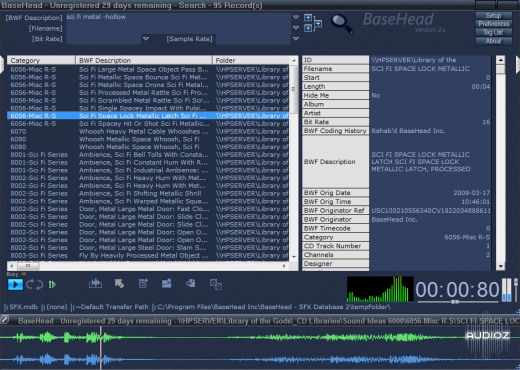The image size is (520, 370).
Task: Click the metadata panel scroll up arrow
Action: (x=500, y=60)
